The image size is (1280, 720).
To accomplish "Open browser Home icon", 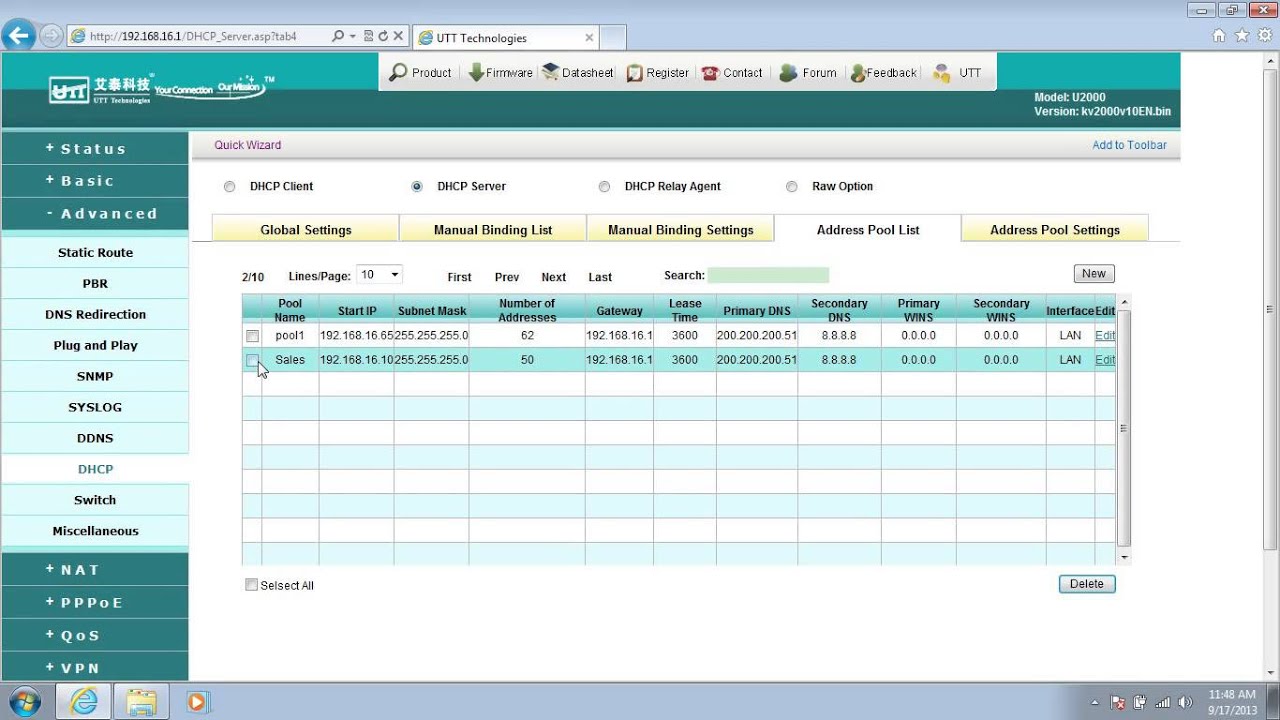I will click(1218, 36).
